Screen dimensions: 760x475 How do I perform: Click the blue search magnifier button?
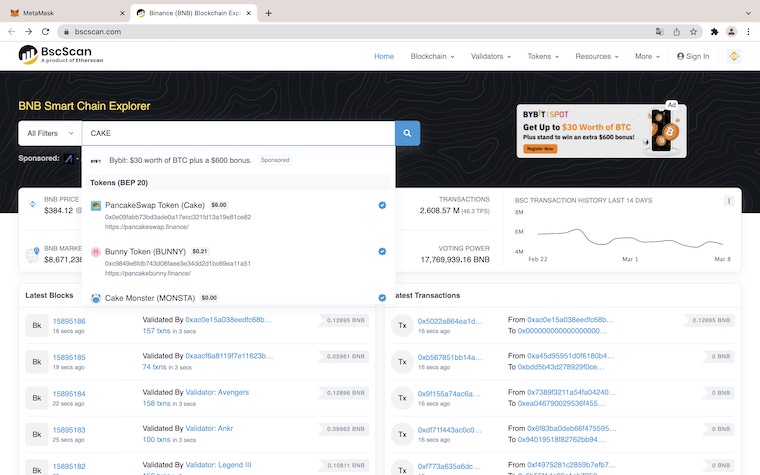point(408,133)
